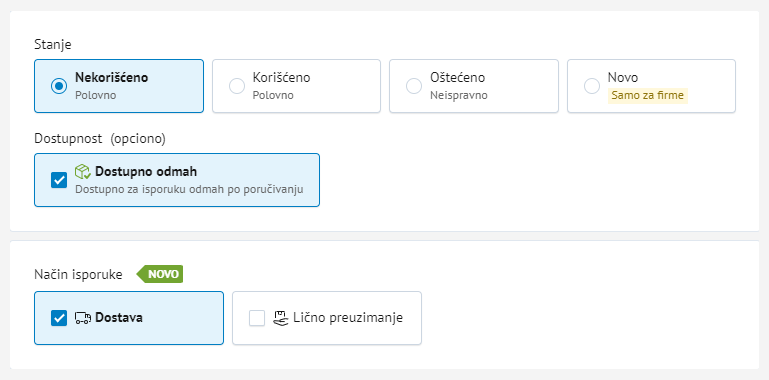
Task: Click the Lično preuzimanje option text
Action: click(x=348, y=318)
